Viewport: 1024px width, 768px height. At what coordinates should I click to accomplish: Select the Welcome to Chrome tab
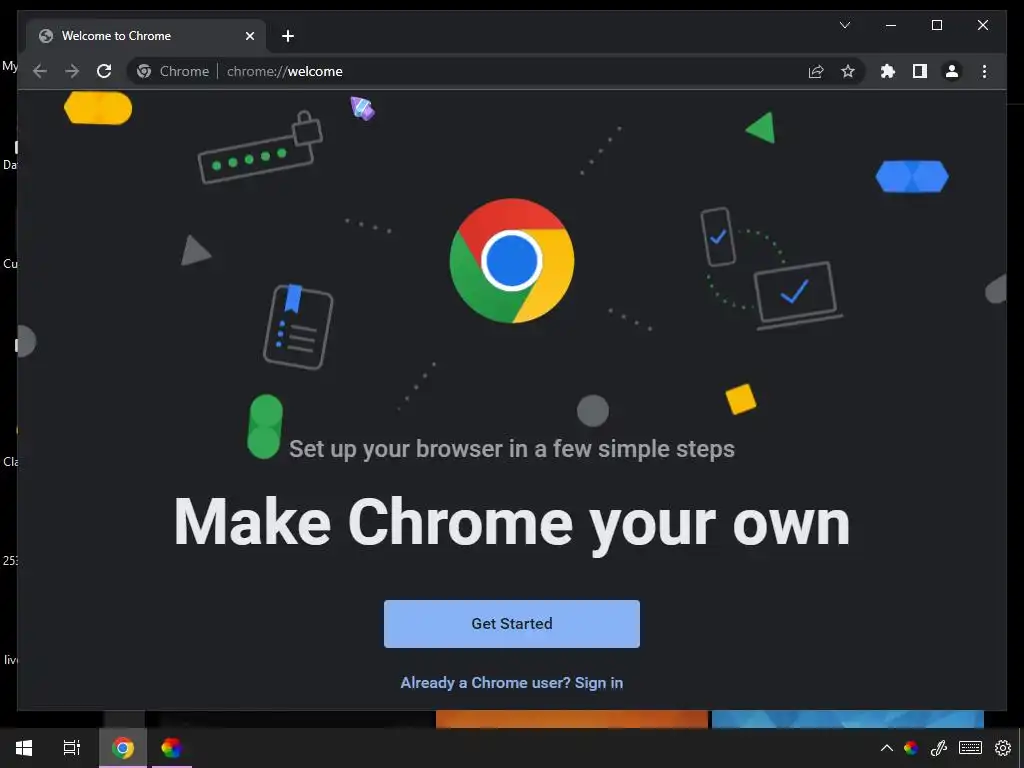(146, 36)
